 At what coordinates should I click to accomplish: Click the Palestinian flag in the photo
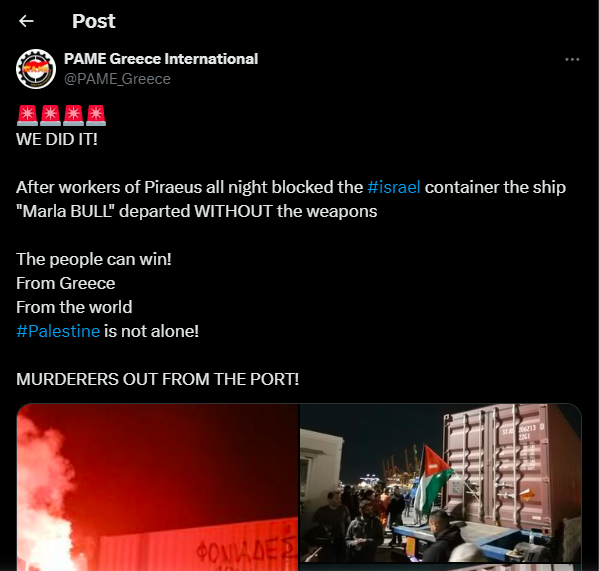432,480
